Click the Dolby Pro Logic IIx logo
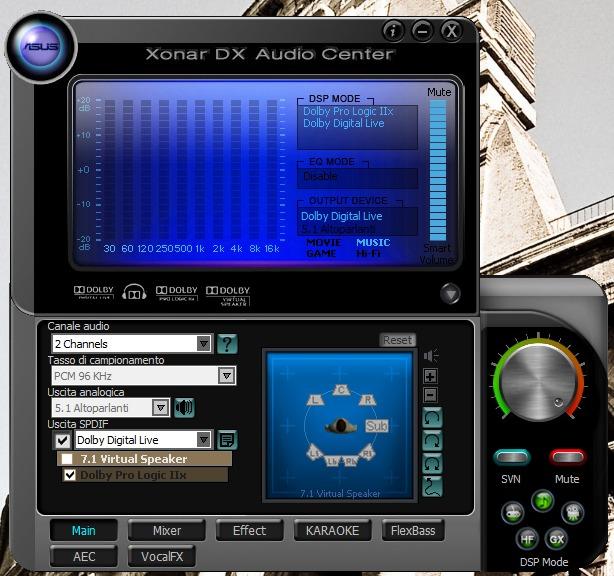Screen dimensions: 614x576 click(177, 293)
